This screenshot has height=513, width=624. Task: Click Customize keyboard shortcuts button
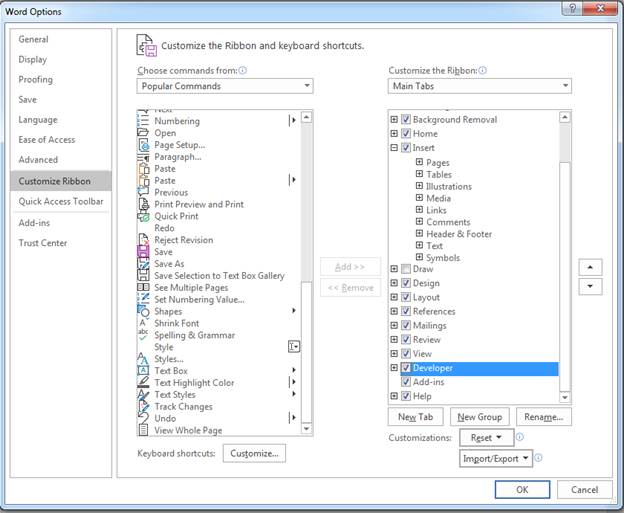[254, 453]
